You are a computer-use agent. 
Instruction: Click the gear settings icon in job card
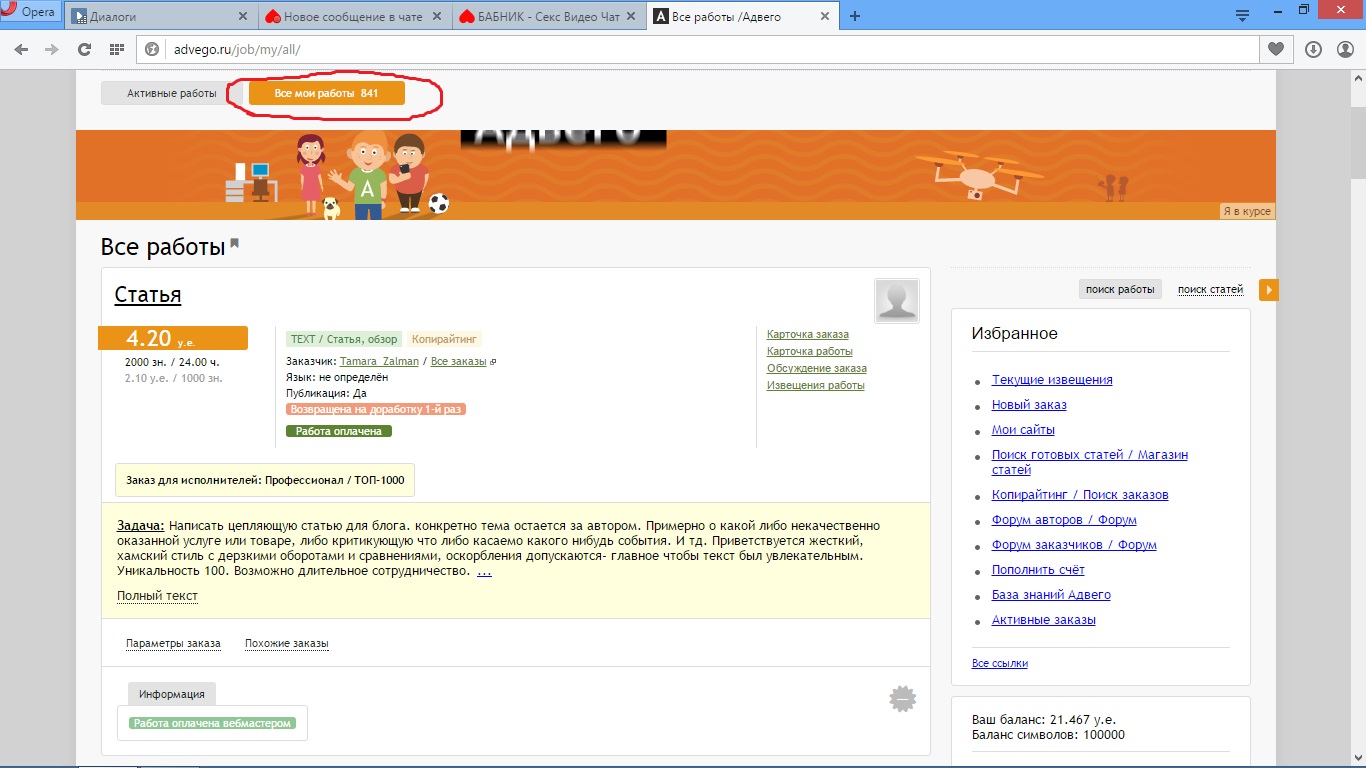(903, 699)
